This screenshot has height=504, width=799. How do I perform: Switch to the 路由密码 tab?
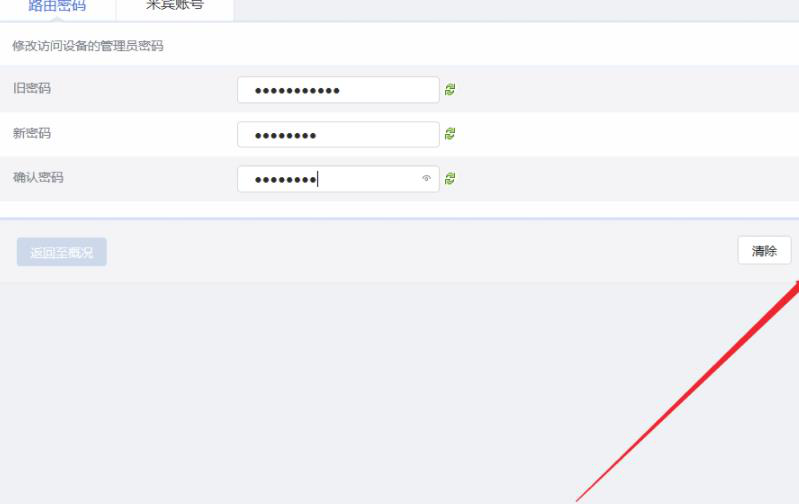57,7
